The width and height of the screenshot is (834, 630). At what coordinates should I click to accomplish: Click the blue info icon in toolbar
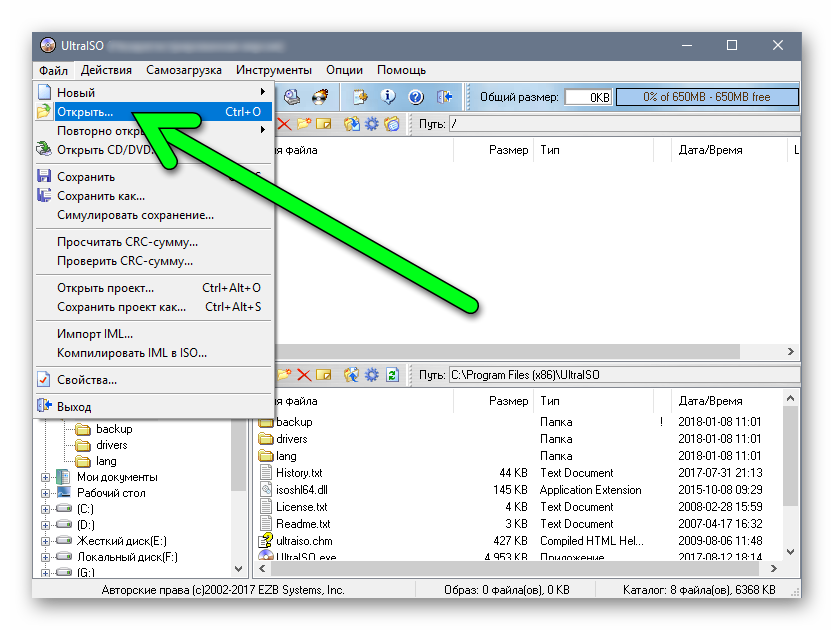[388, 97]
